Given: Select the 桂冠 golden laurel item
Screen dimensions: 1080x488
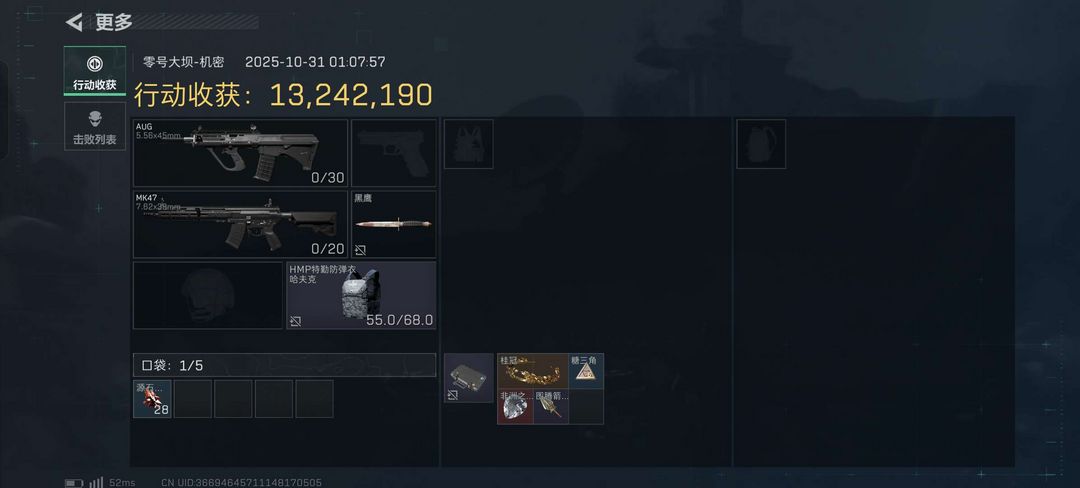Looking at the screenshot, I should pyautogui.click(x=532, y=371).
